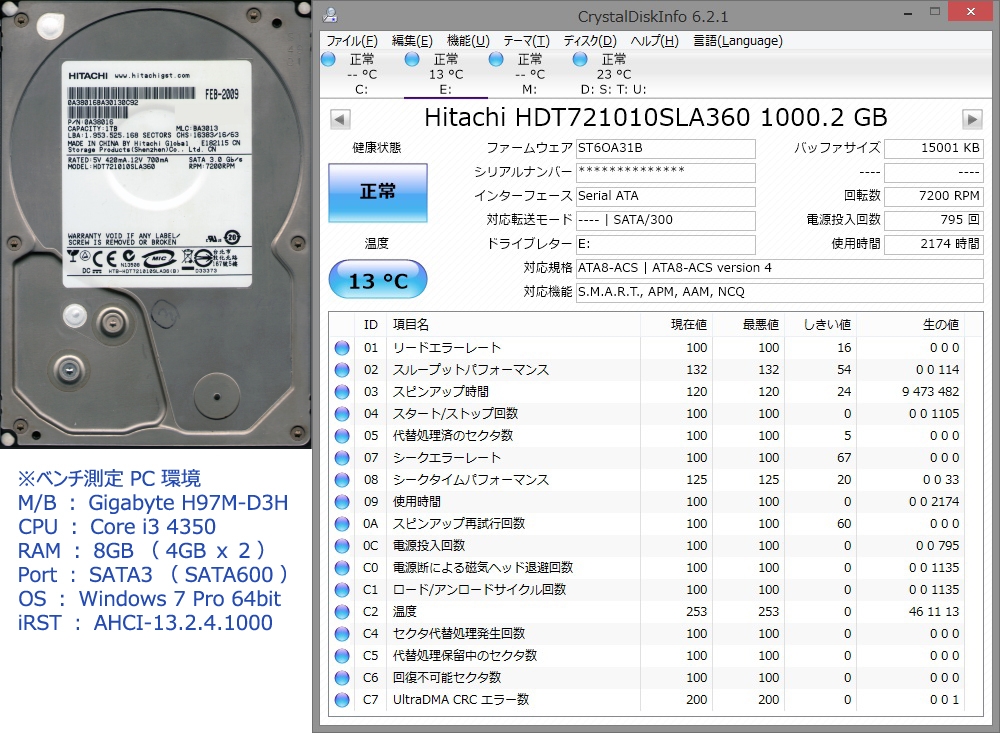Viewport: 1000px width, 733px height.
Task: Click status orb for attribute C7 UltraDMA CRC エラー数
Action: [x=342, y=700]
